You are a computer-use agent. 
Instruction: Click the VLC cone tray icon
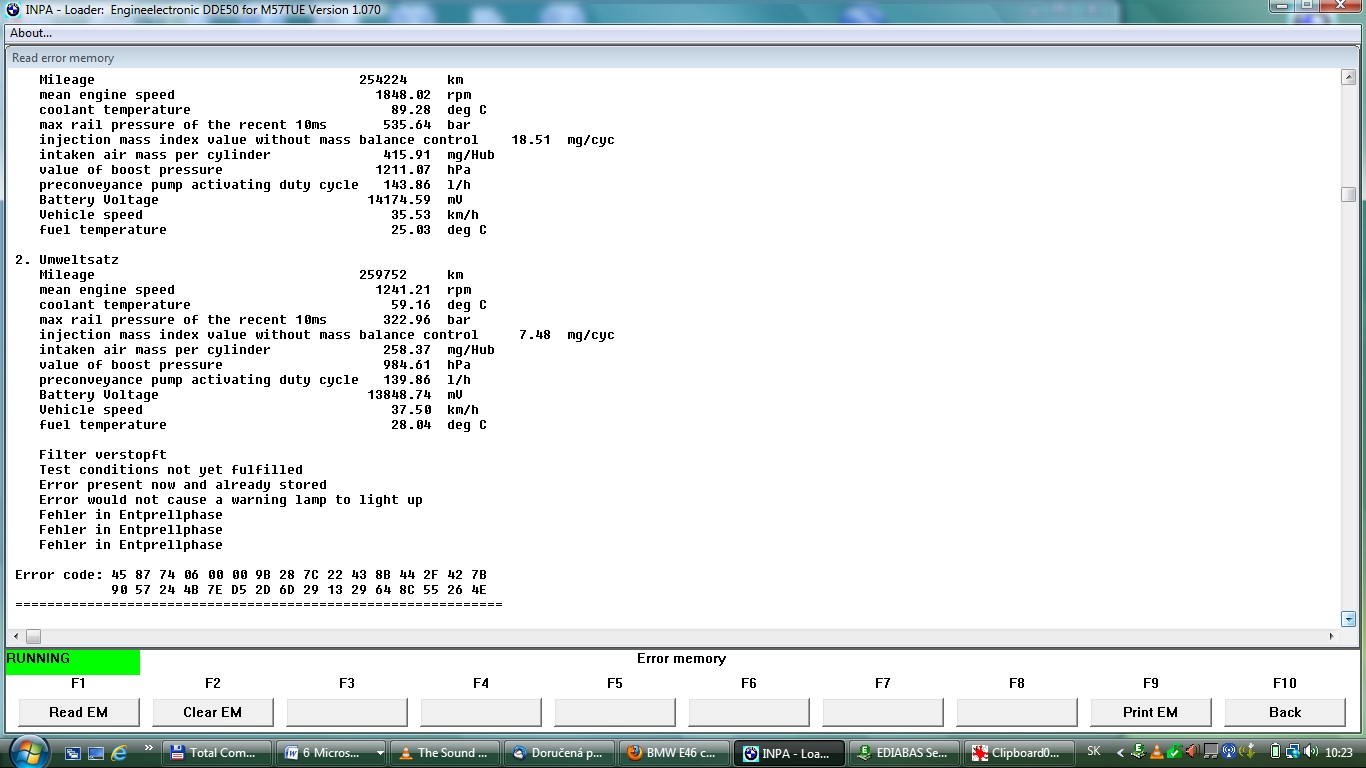(x=1157, y=752)
